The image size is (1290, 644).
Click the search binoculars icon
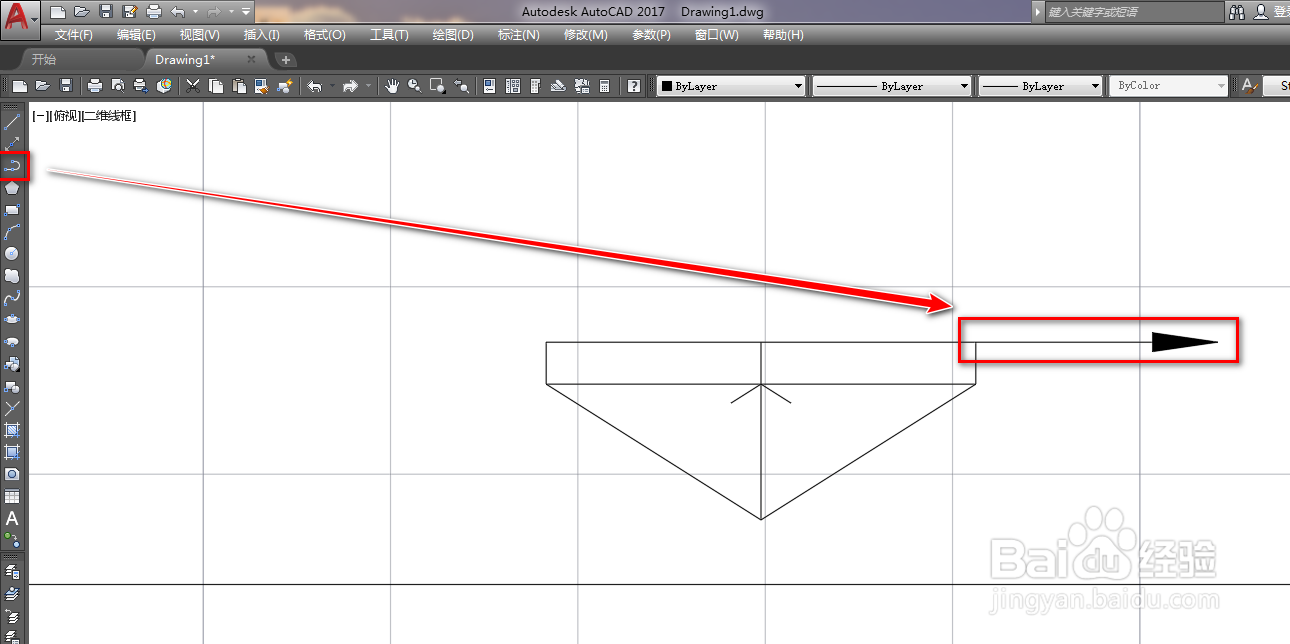pyautogui.click(x=1237, y=12)
